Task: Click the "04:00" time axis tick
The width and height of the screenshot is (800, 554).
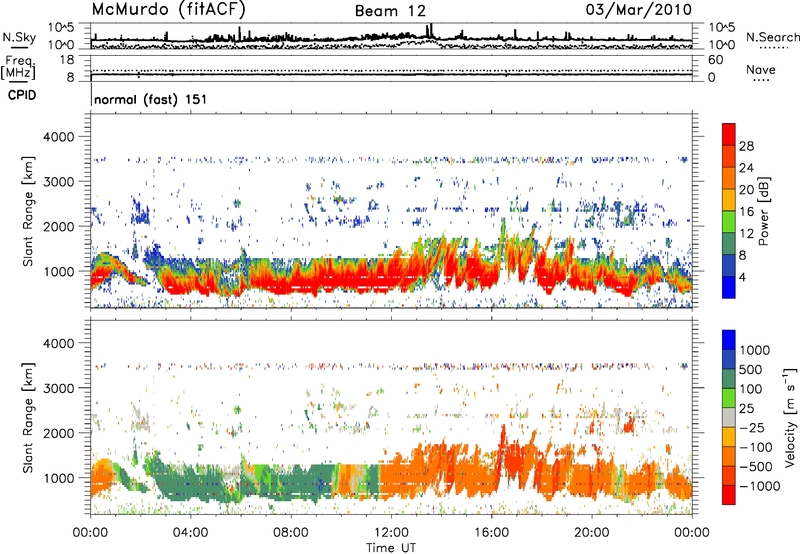Action: click(190, 533)
